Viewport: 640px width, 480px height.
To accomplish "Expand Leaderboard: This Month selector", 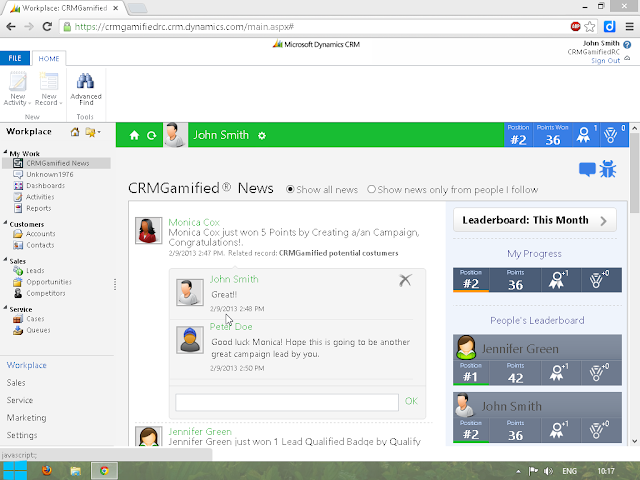I will click(535, 220).
